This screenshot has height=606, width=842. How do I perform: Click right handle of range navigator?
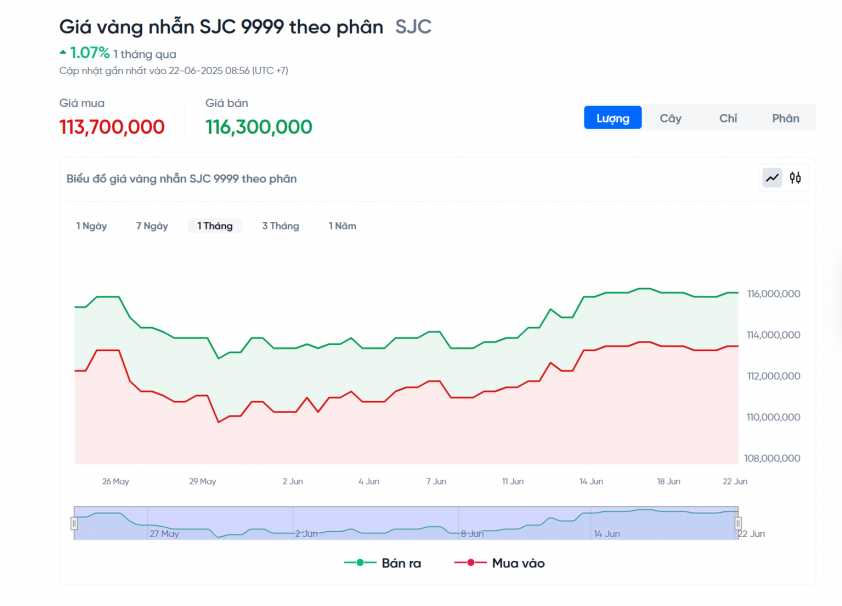[738, 523]
